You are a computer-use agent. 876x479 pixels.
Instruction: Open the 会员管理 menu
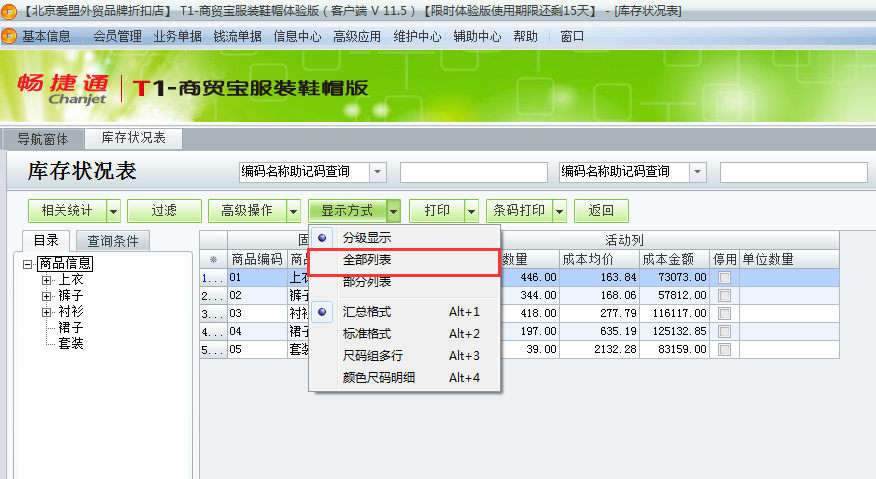(117, 37)
